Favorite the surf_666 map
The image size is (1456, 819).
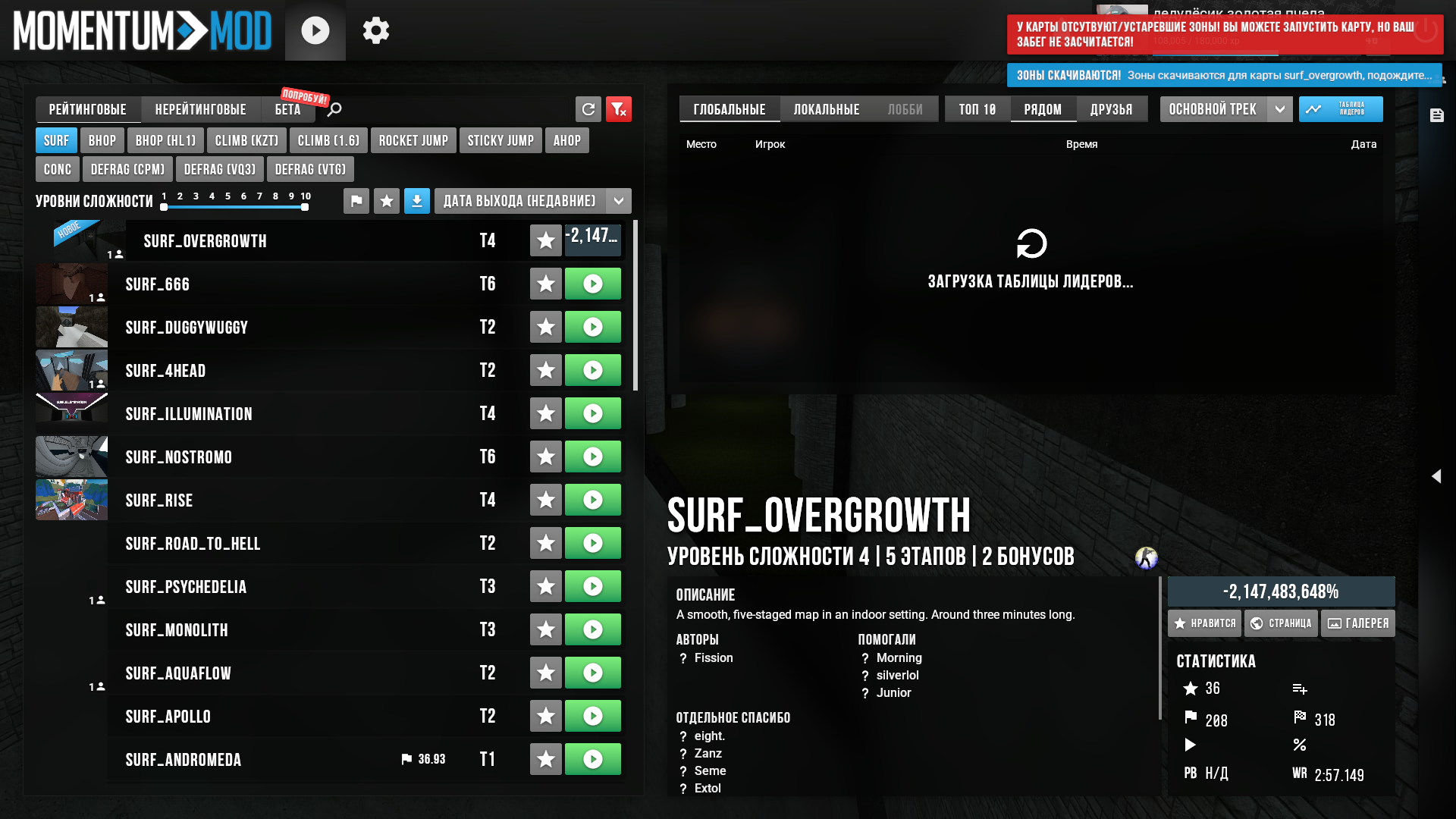click(x=546, y=284)
